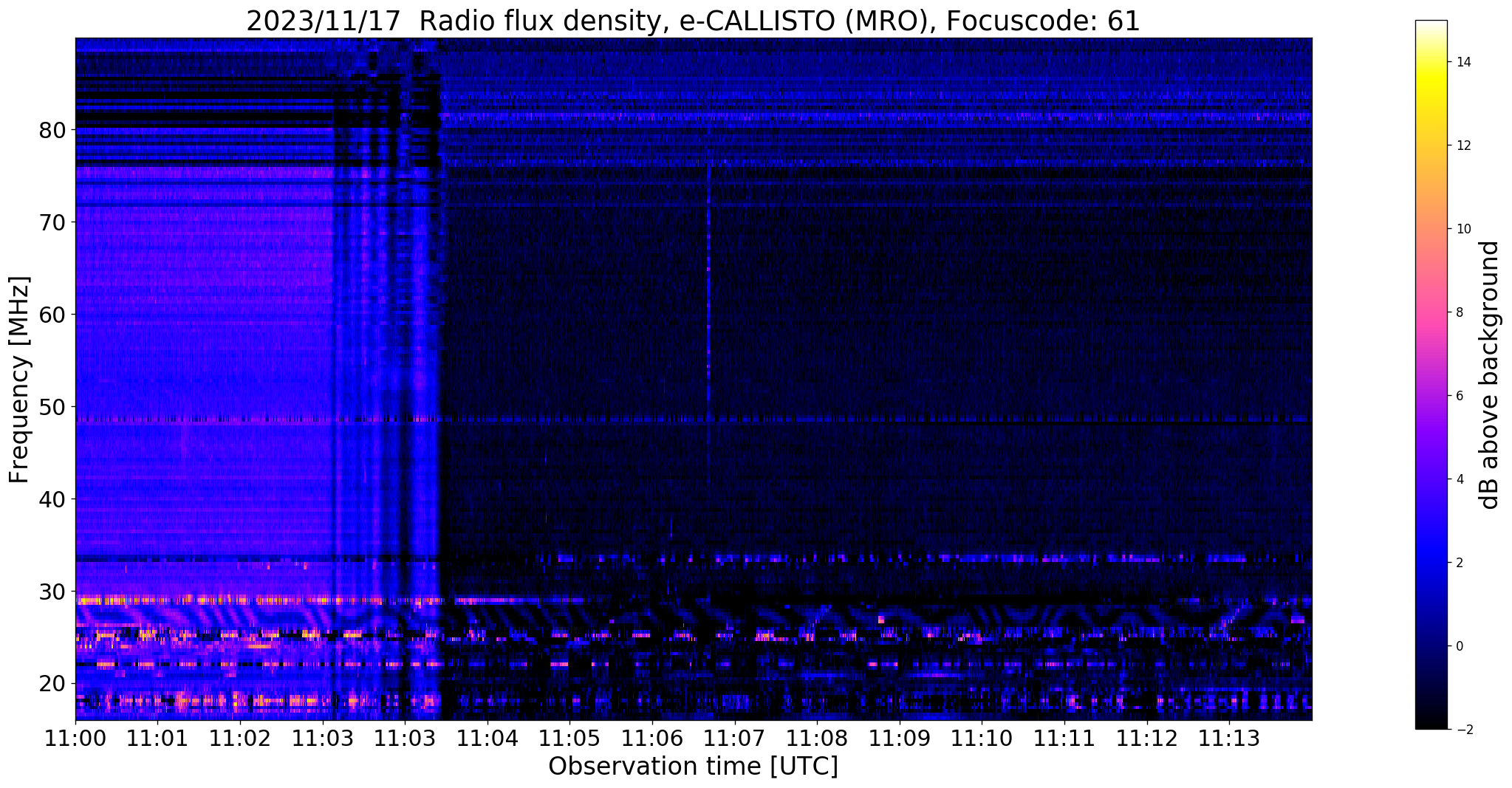Click the 'Observation time [UTC]' axis label
Image resolution: width=1512 pixels, height=788 pixels.
693,767
